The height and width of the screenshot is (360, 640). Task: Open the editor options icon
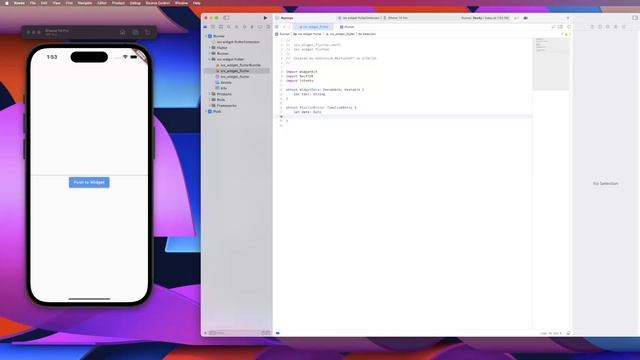point(560,27)
